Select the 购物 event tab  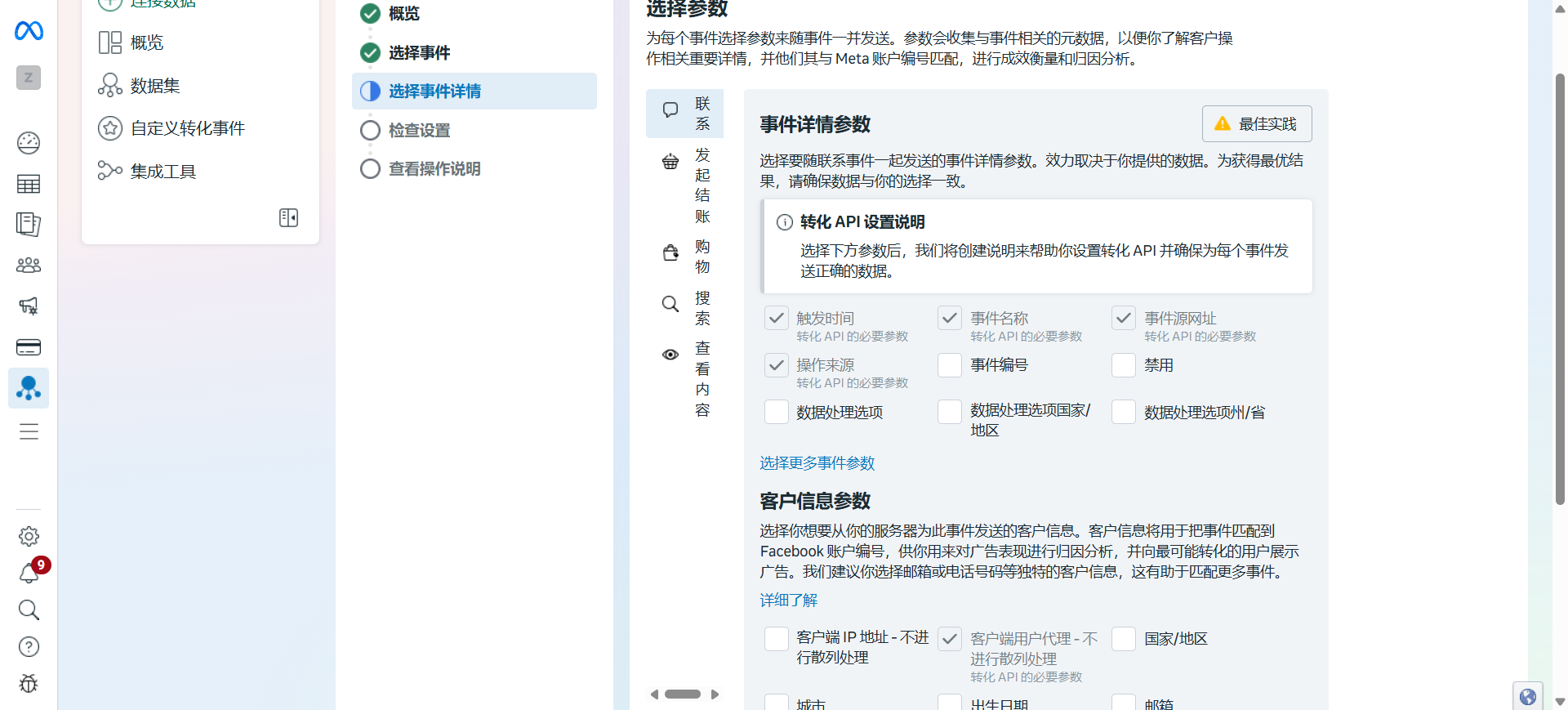(x=685, y=257)
